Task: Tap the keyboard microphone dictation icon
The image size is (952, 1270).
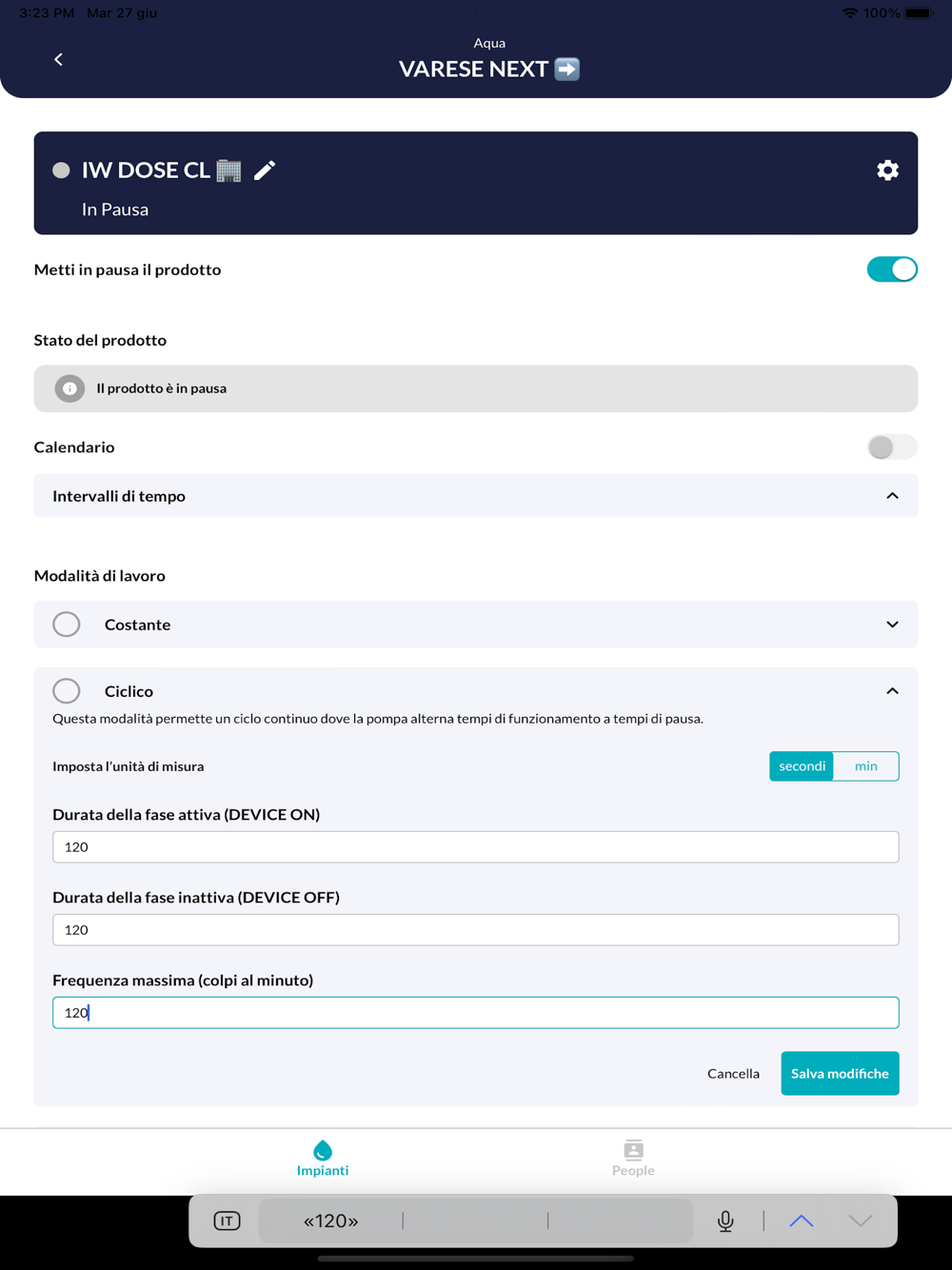Action: [x=725, y=1220]
